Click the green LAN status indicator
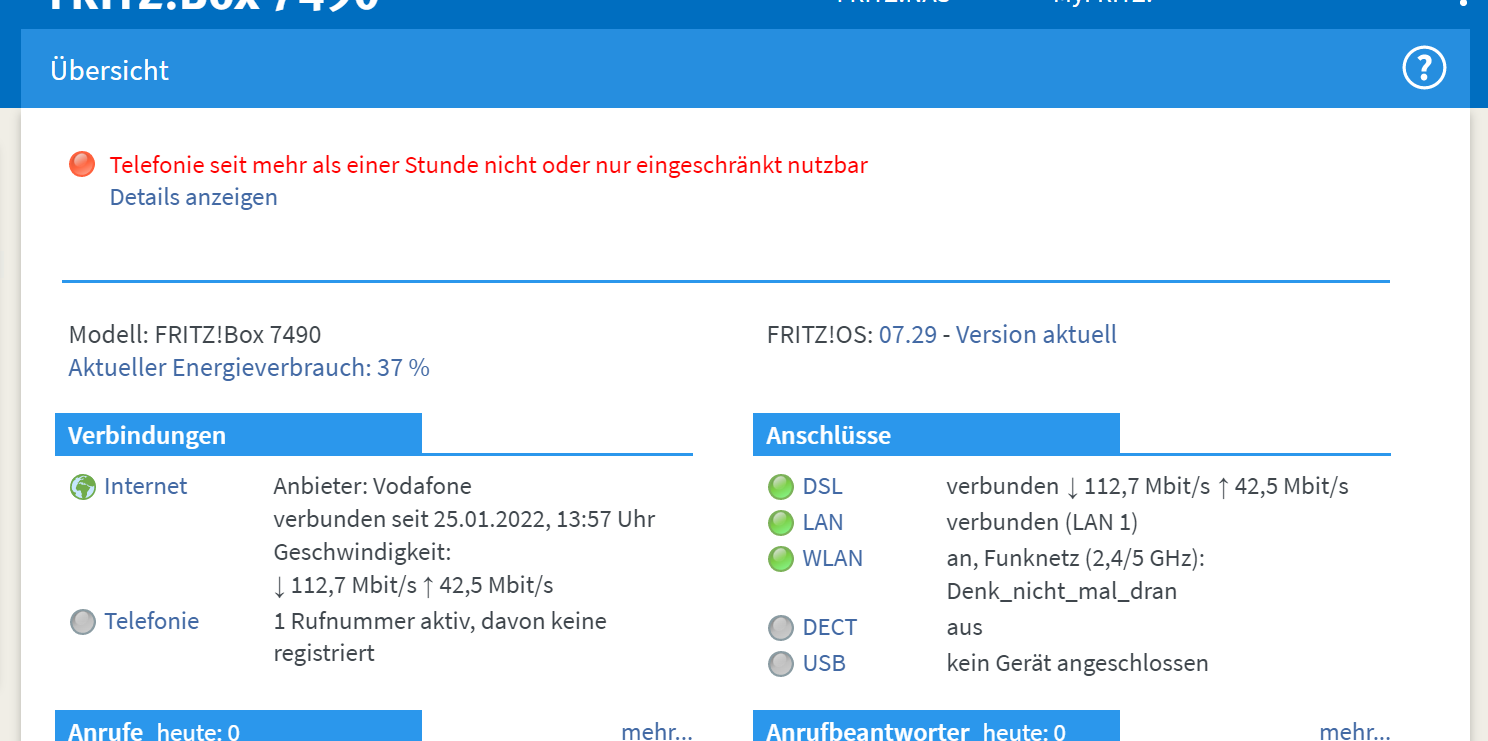The height and width of the screenshot is (741, 1488). (780, 523)
